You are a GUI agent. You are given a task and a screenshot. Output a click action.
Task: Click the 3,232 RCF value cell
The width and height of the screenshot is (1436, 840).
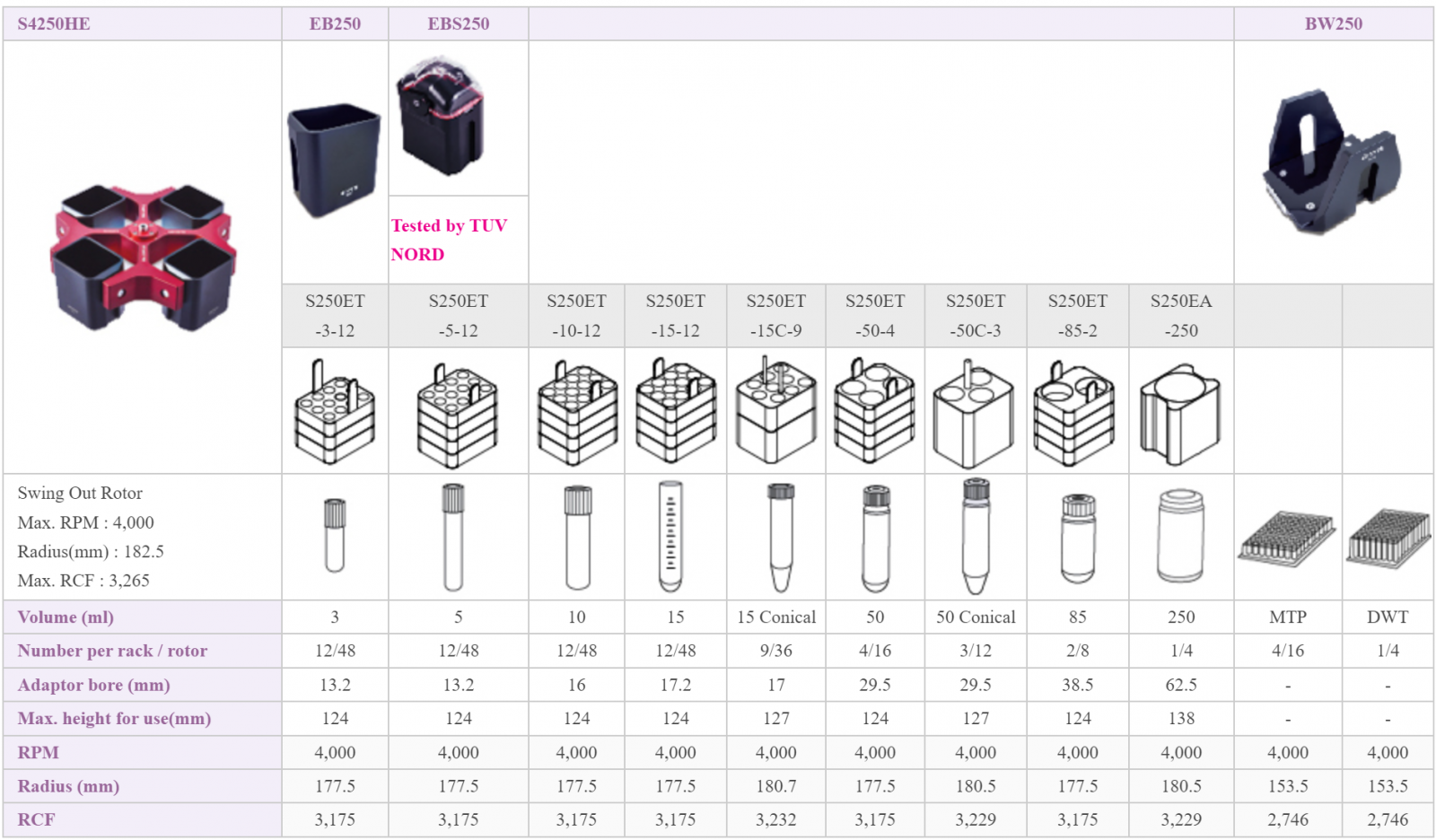point(776,819)
